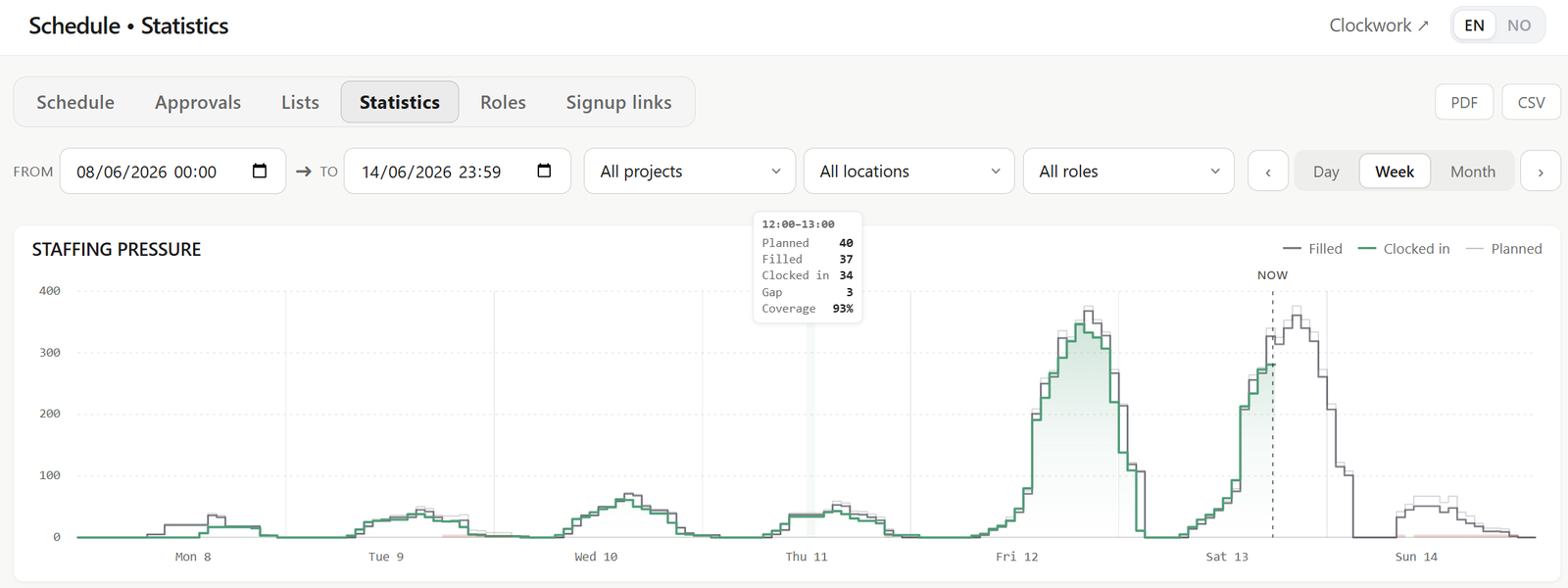Select Week view range
Viewport: 1568px width, 588px height.
tap(1395, 171)
